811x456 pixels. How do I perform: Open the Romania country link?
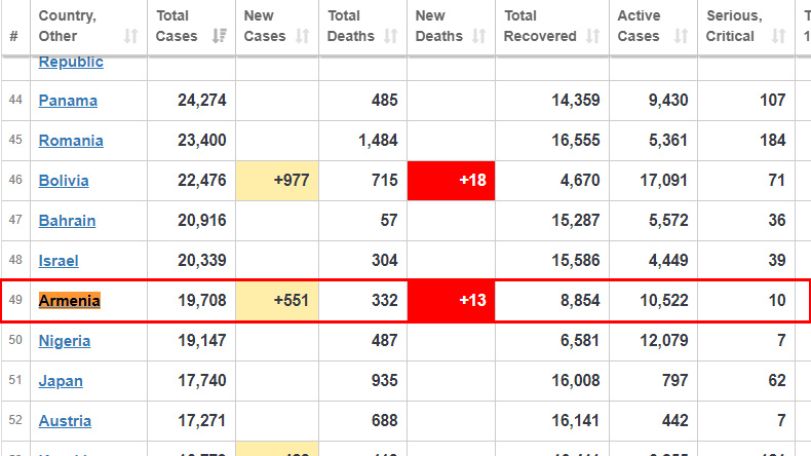(71, 141)
